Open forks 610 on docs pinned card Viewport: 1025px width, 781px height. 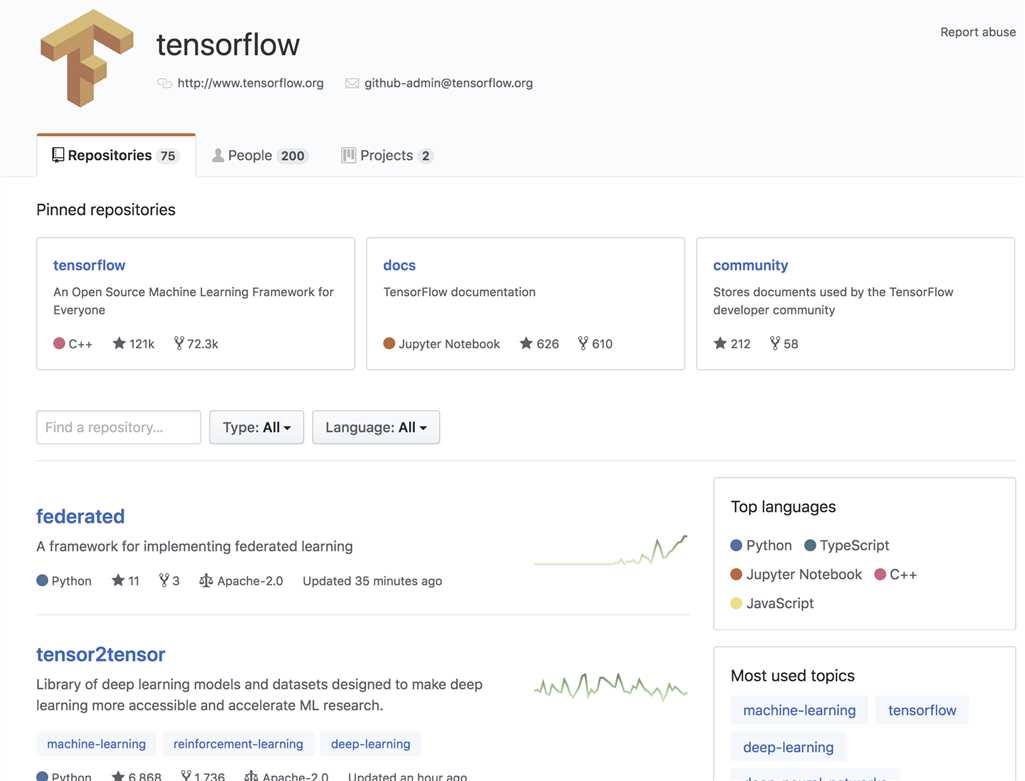tap(595, 343)
